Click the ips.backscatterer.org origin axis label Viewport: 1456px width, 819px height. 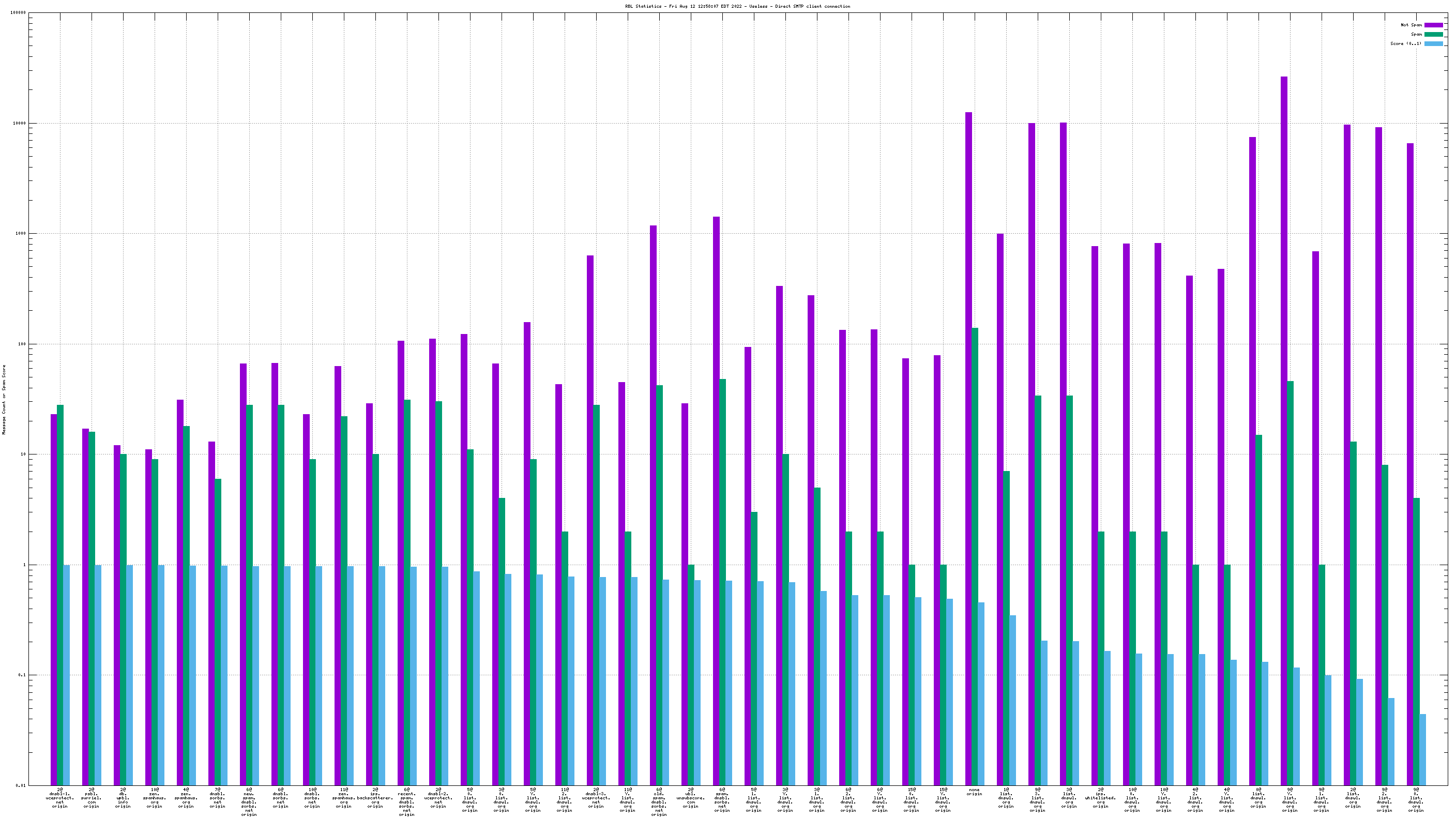(x=375, y=797)
